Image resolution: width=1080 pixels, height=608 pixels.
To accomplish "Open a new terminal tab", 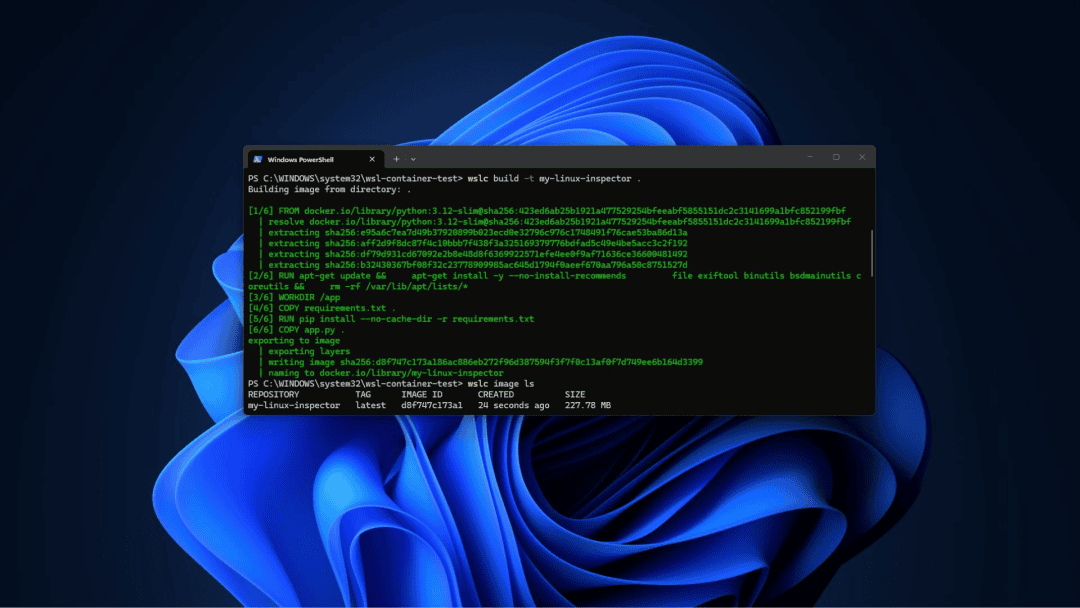I will 396,159.
